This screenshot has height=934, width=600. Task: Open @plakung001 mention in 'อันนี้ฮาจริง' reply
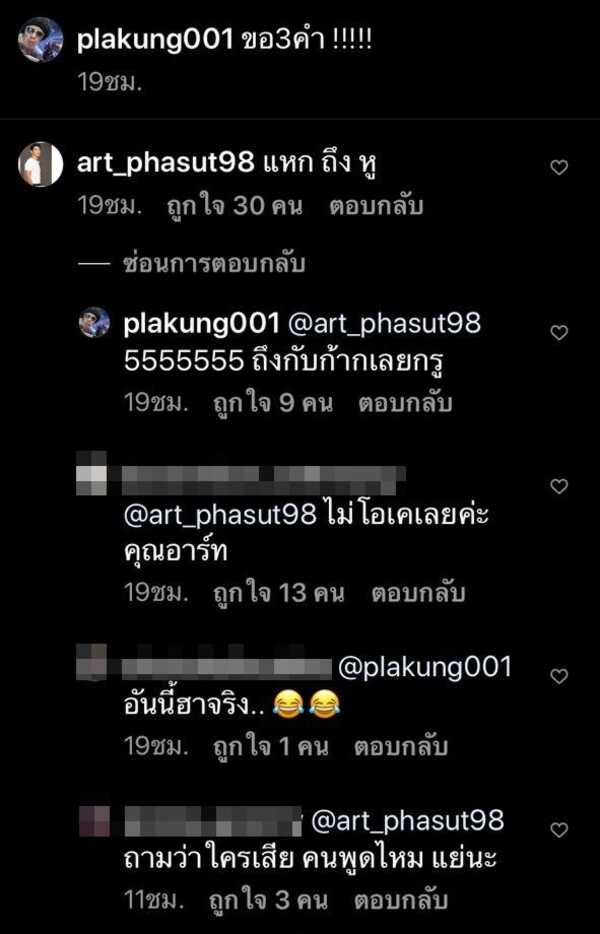pos(425,667)
